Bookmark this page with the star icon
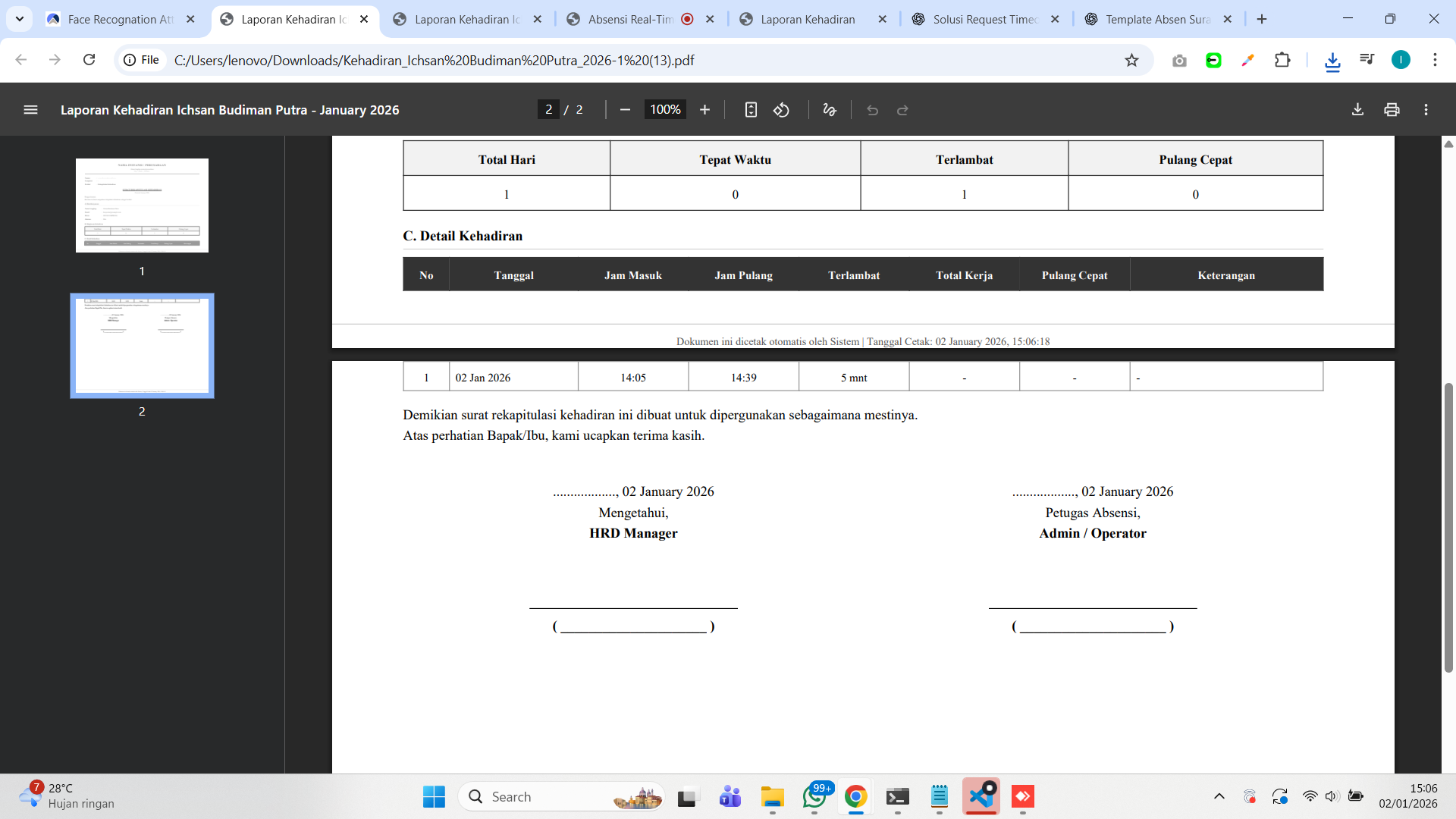Image resolution: width=1456 pixels, height=819 pixels. tap(1131, 60)
